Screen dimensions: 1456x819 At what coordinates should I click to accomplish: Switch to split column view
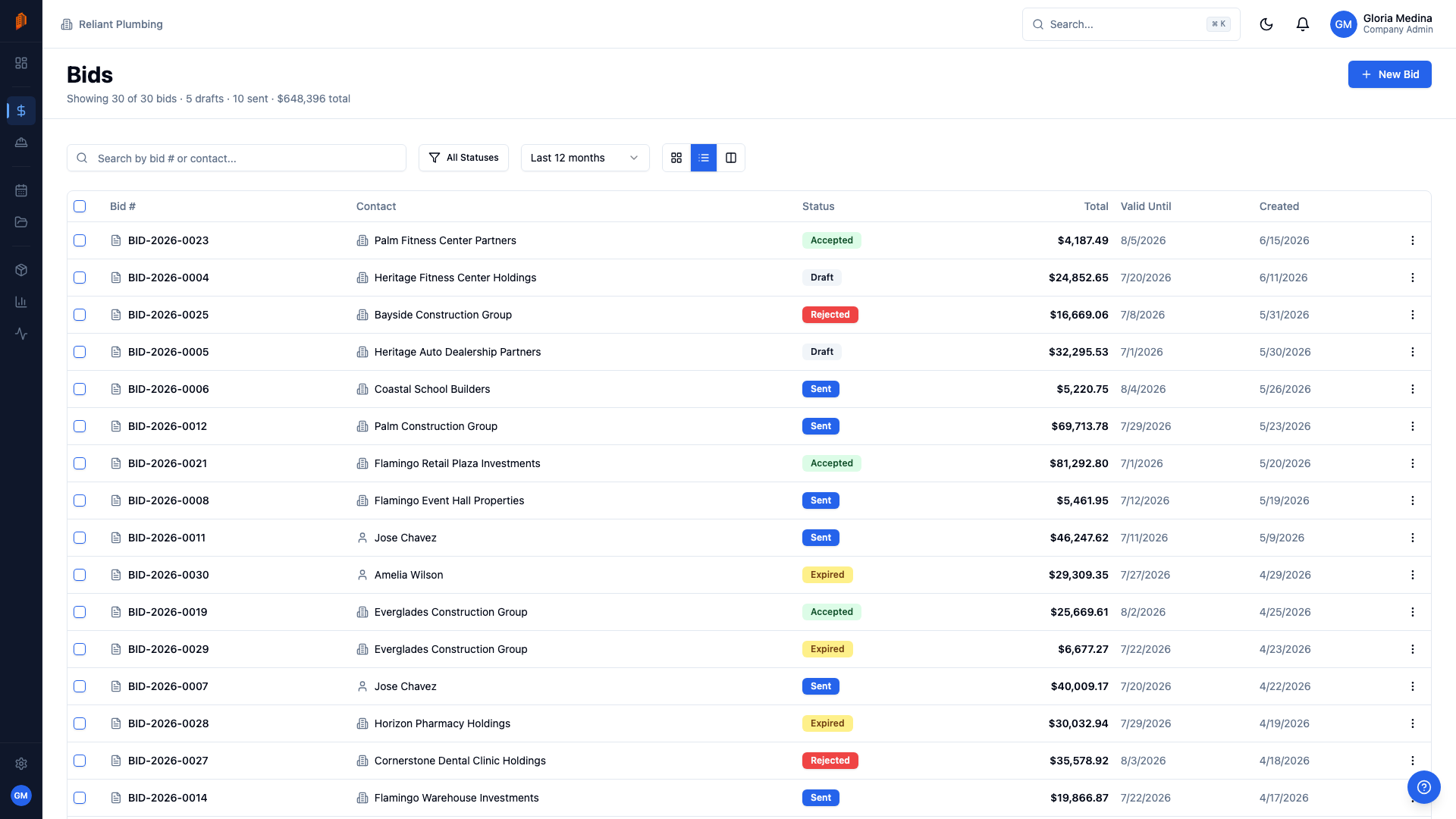[x=731, y=158]
